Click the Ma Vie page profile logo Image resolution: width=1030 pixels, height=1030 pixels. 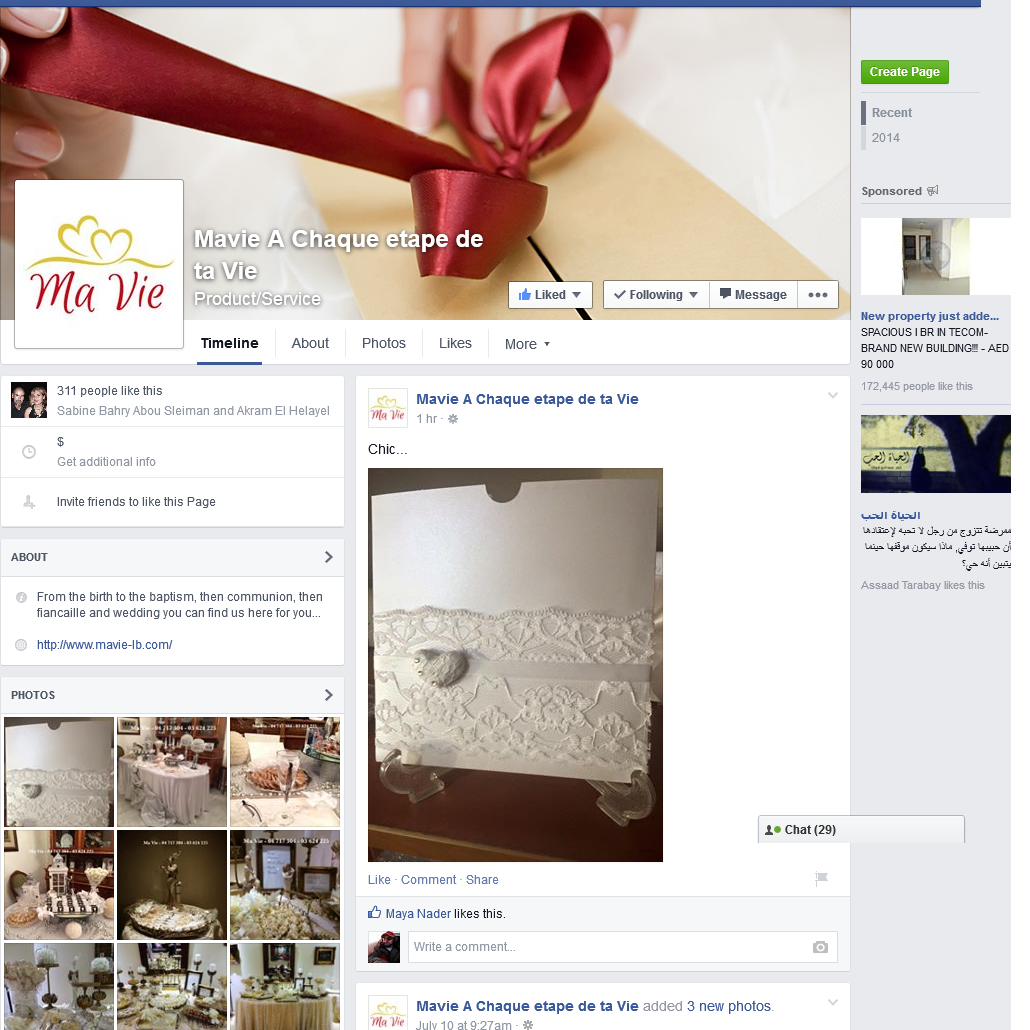point(99,264)
